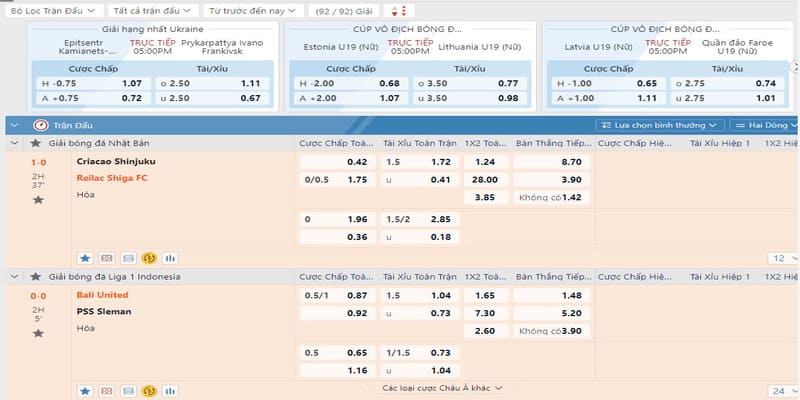This screenshot has height=400, width=800.
Task: Favorite the Liga 1 Indonesia league star
Action: pos(35,277)
